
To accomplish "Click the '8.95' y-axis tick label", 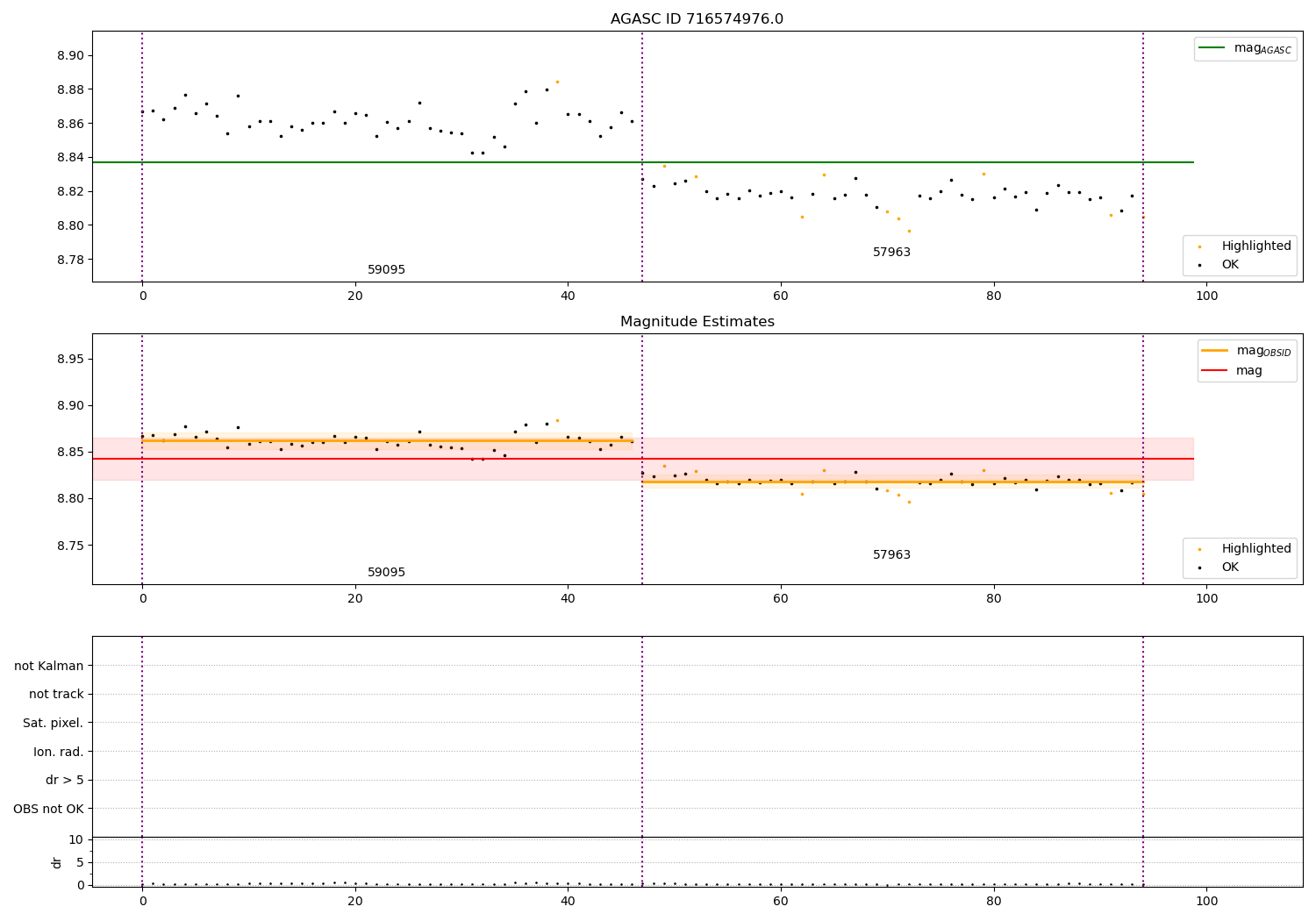I will pos(71,360).
